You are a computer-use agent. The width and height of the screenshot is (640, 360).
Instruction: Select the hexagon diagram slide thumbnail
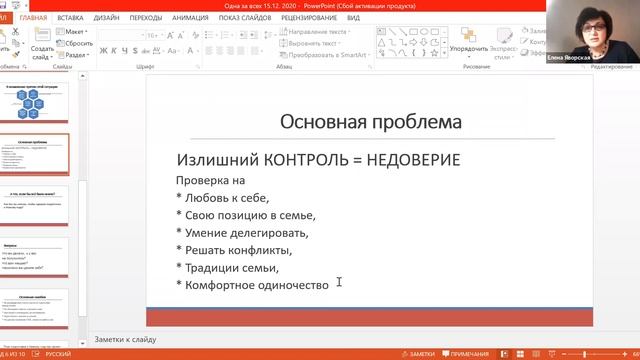34,102
